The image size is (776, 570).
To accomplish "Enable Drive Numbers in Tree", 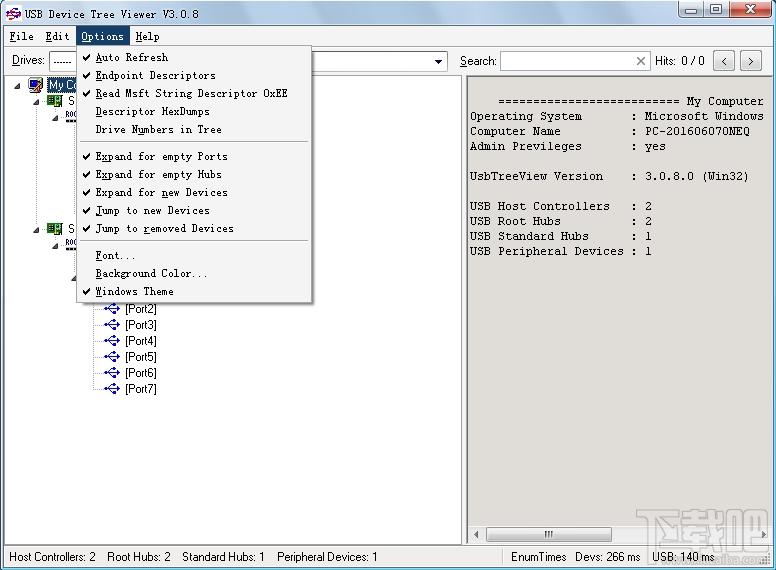I will 194,129.
